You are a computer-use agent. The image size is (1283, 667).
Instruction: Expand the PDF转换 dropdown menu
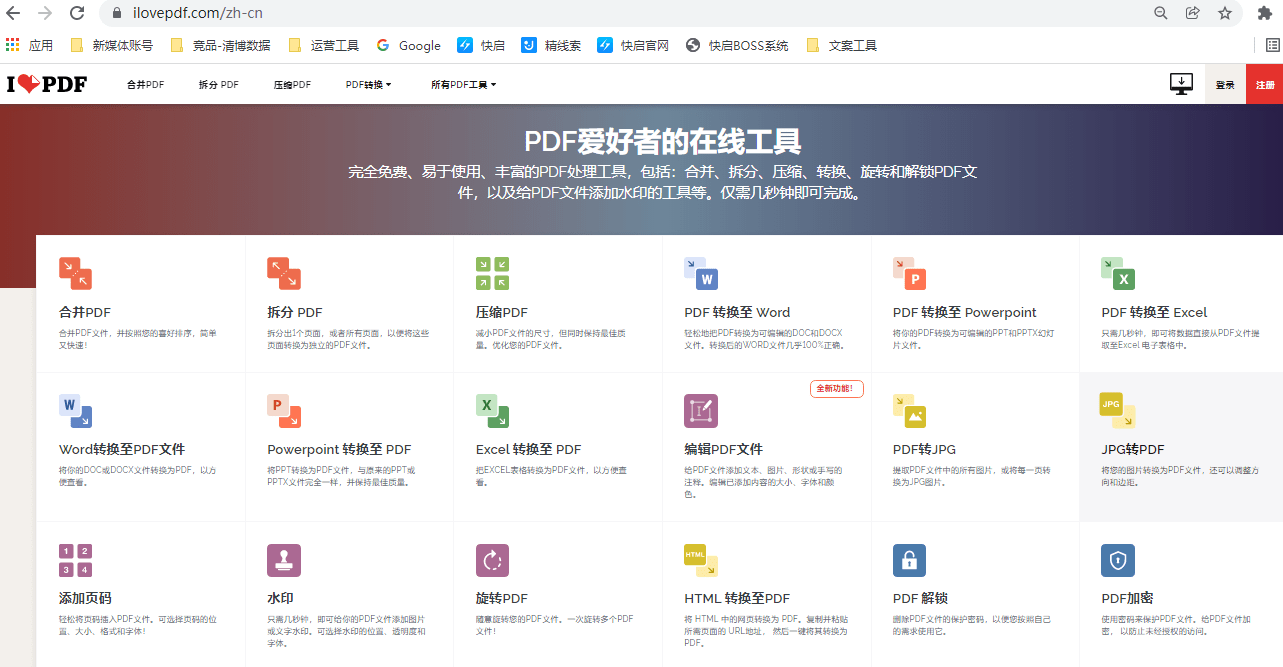(x=368, y=85)
